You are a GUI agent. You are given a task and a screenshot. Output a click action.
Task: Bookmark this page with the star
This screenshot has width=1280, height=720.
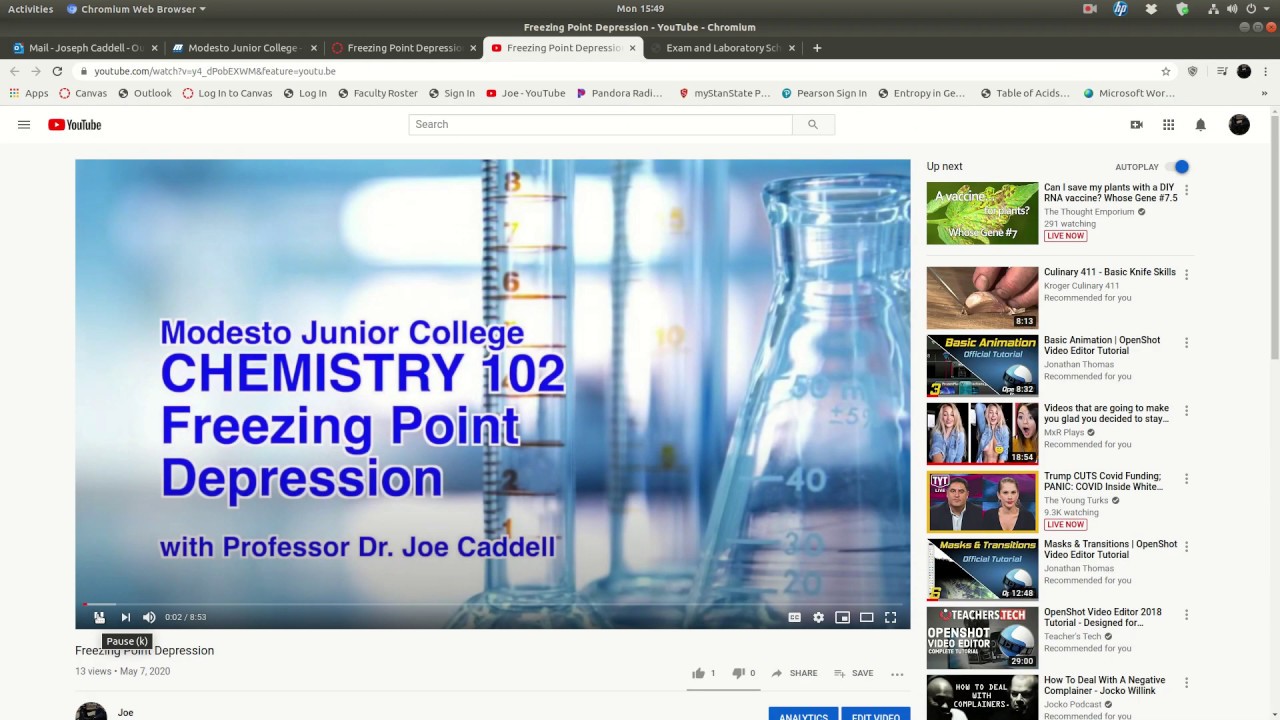(1165, 71)
